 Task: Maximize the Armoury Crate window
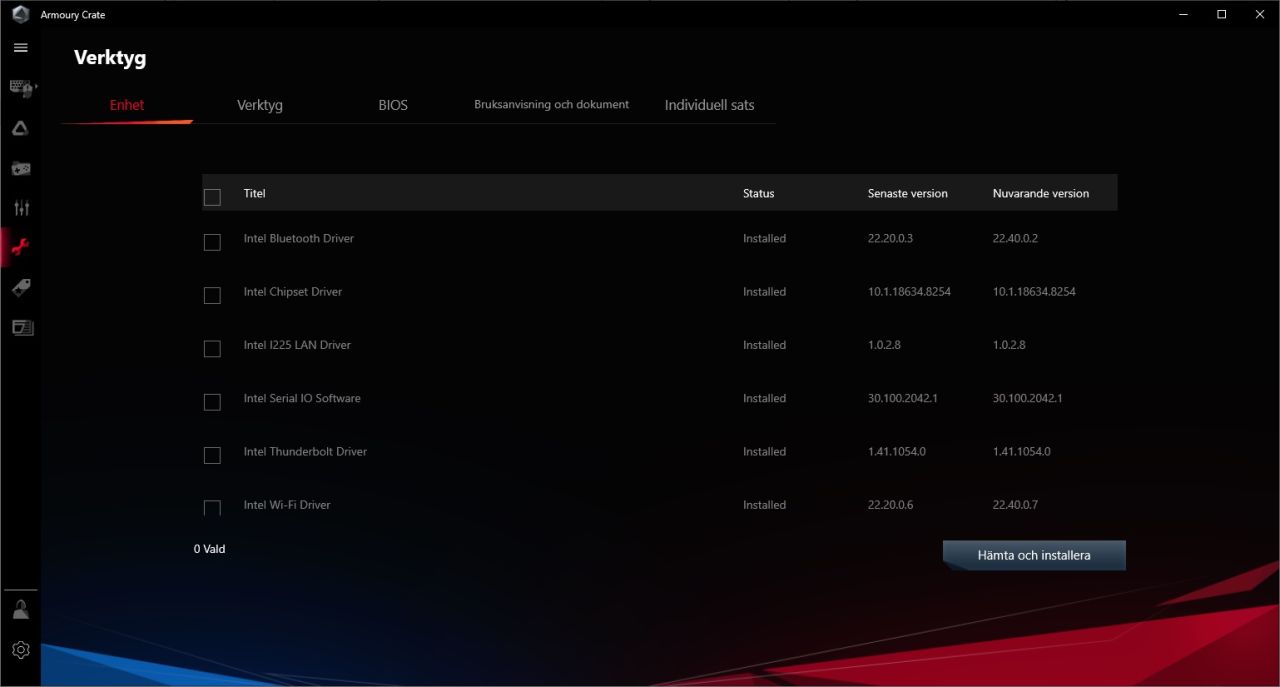tap(1221, 14)
